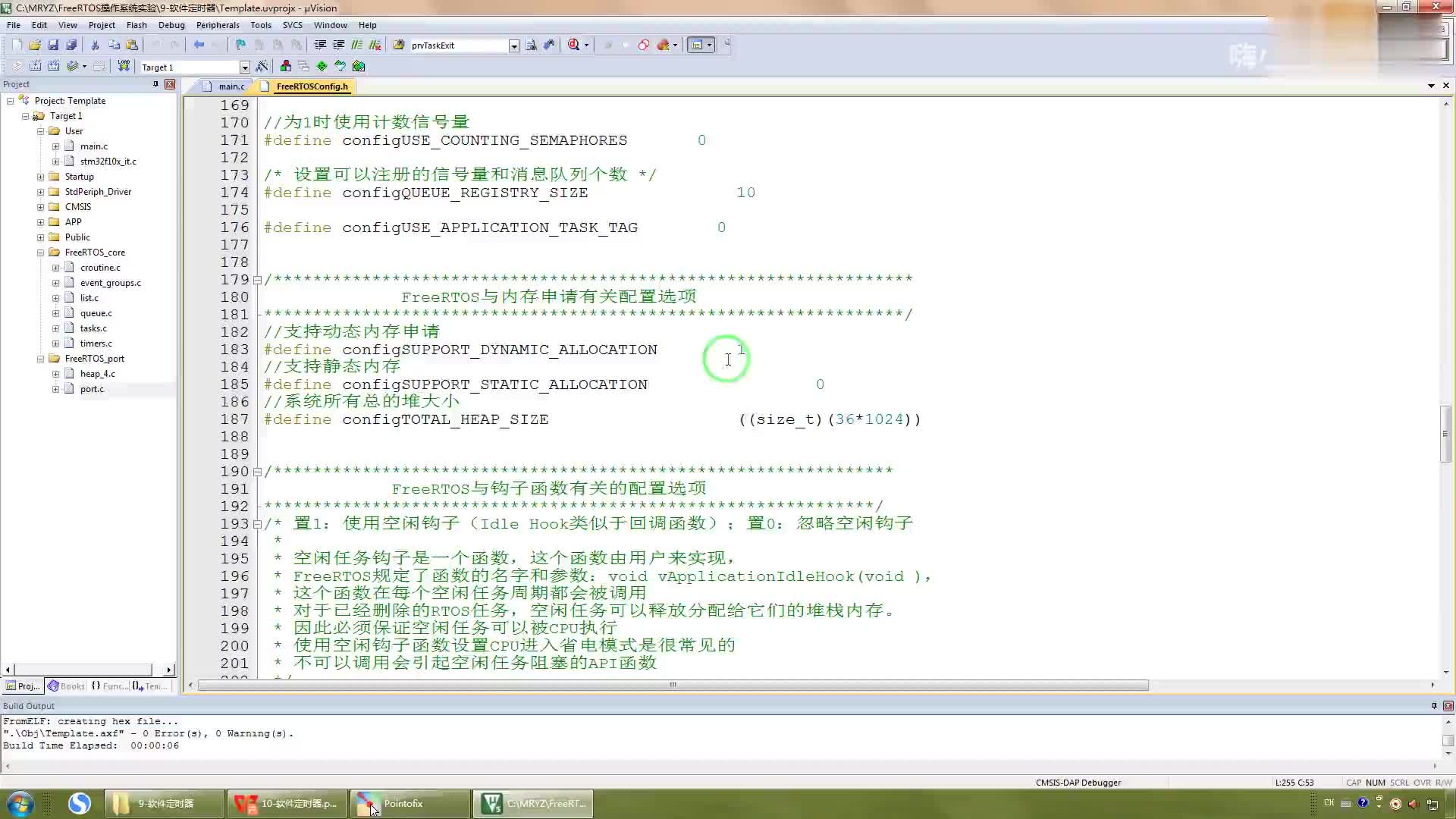
Task: Comment selection toolbar icon
Action: pos(356,45)
